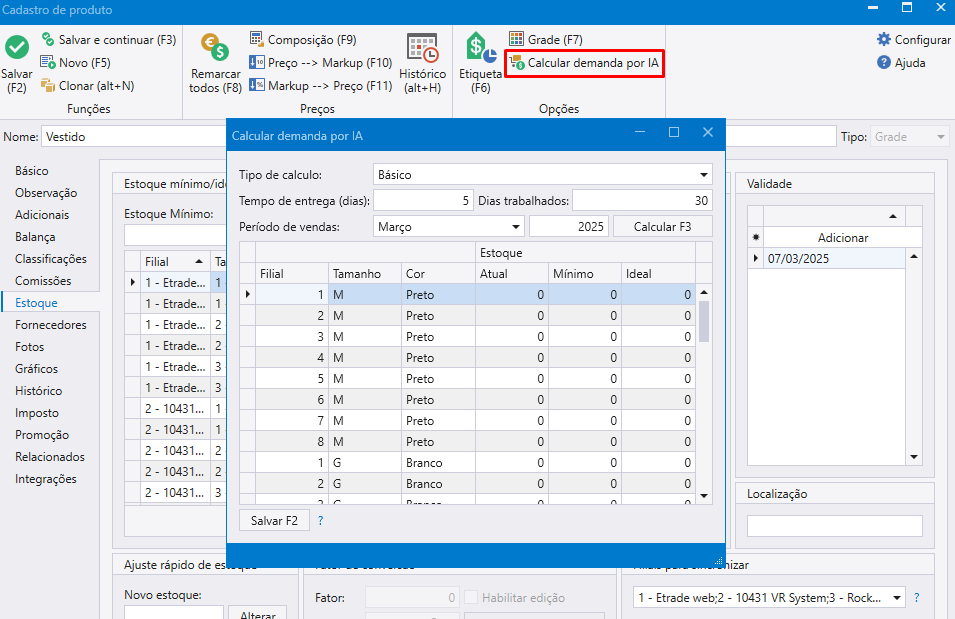Screen dimensions: 955x619
Task: Click the green Salvar (F2) checkmark icon
Action: tap(17, 47)
